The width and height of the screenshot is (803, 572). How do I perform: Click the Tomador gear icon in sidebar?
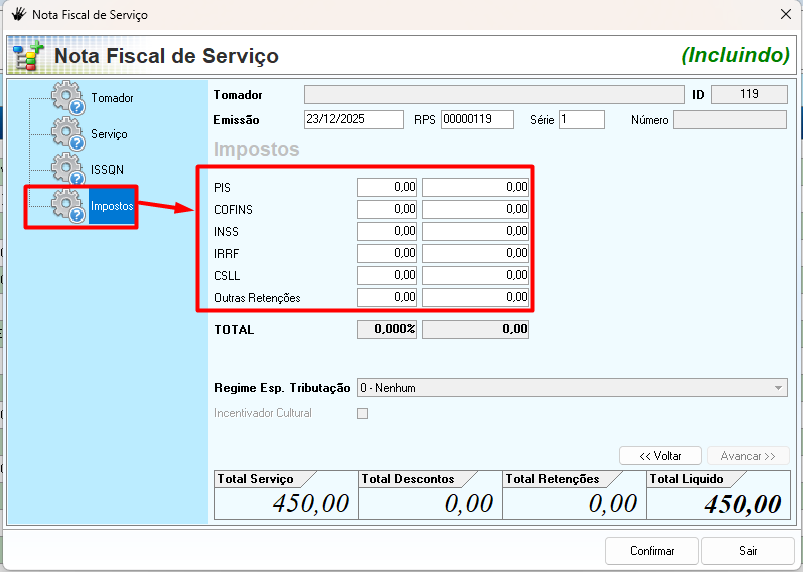68,98
